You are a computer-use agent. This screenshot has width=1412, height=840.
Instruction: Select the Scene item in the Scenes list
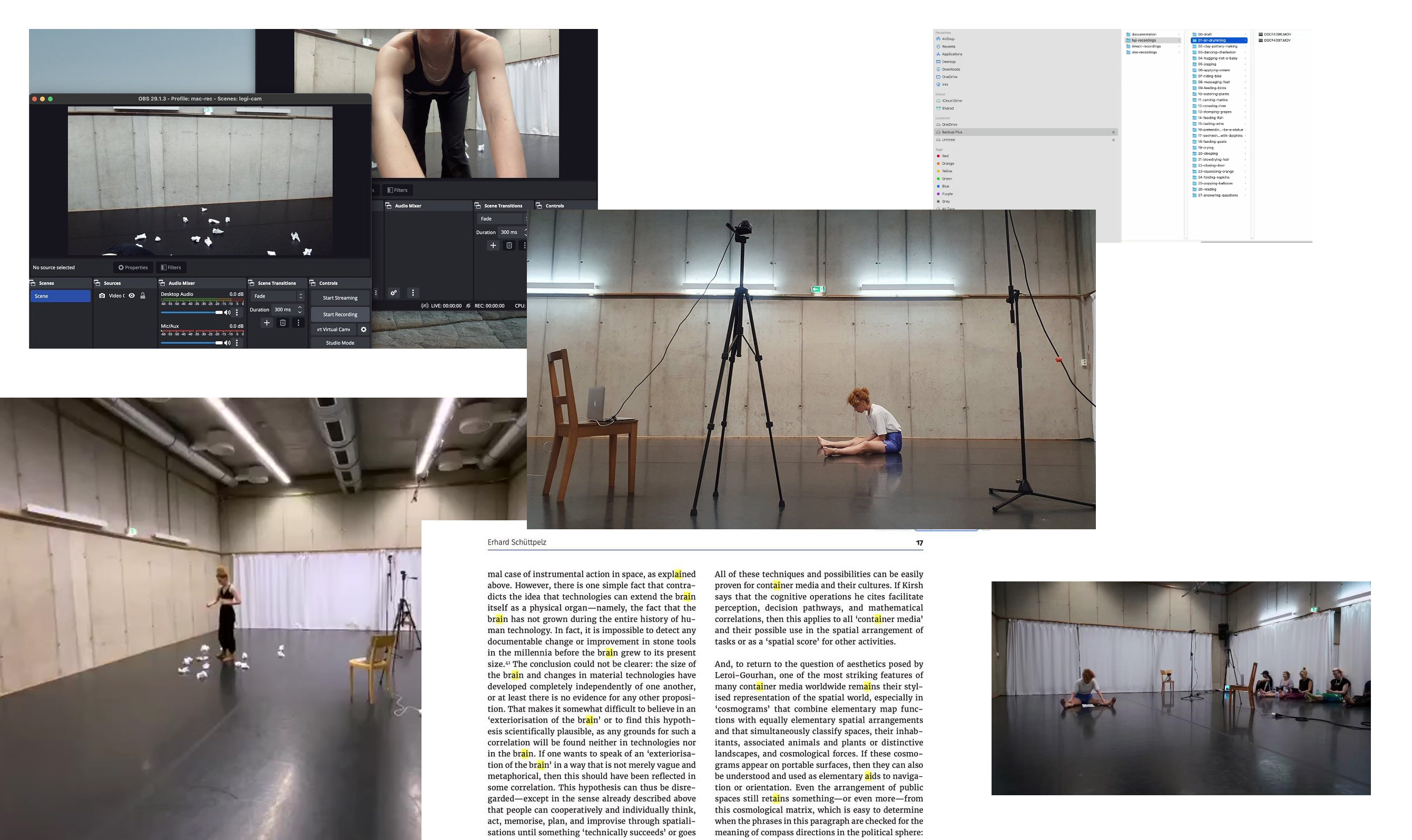(x=60, y=296)
